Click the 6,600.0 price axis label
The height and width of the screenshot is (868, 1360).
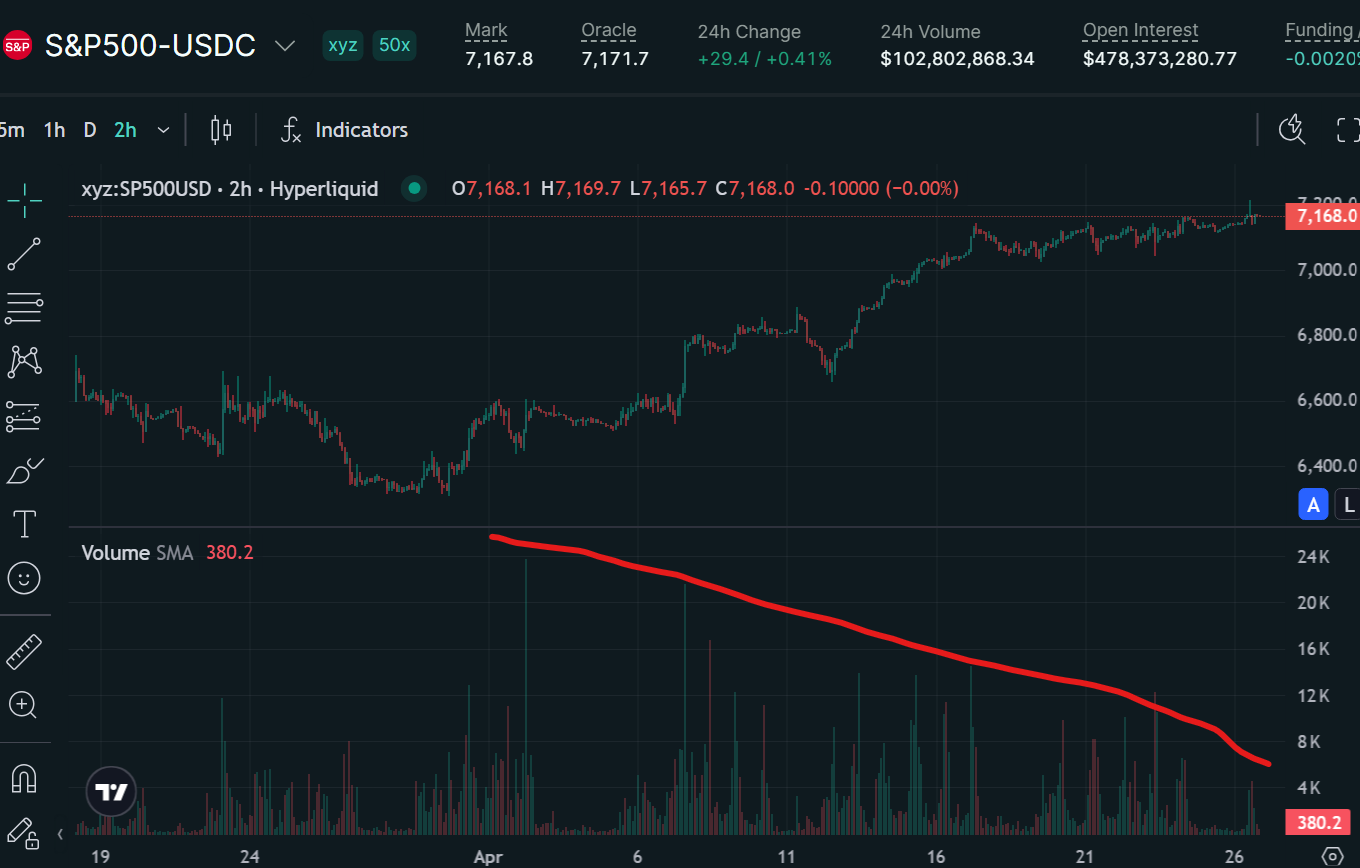(1327, 400)
